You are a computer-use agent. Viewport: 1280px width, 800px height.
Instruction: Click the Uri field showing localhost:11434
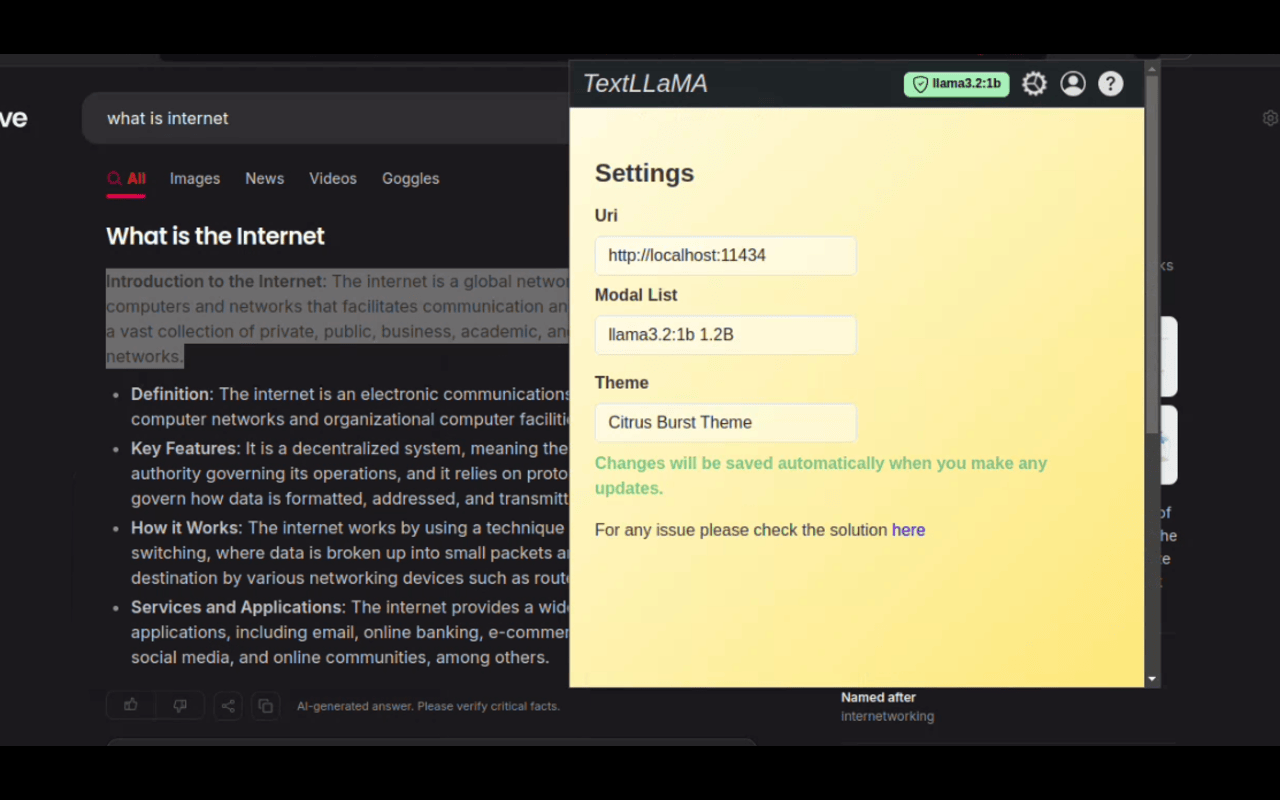725,255
